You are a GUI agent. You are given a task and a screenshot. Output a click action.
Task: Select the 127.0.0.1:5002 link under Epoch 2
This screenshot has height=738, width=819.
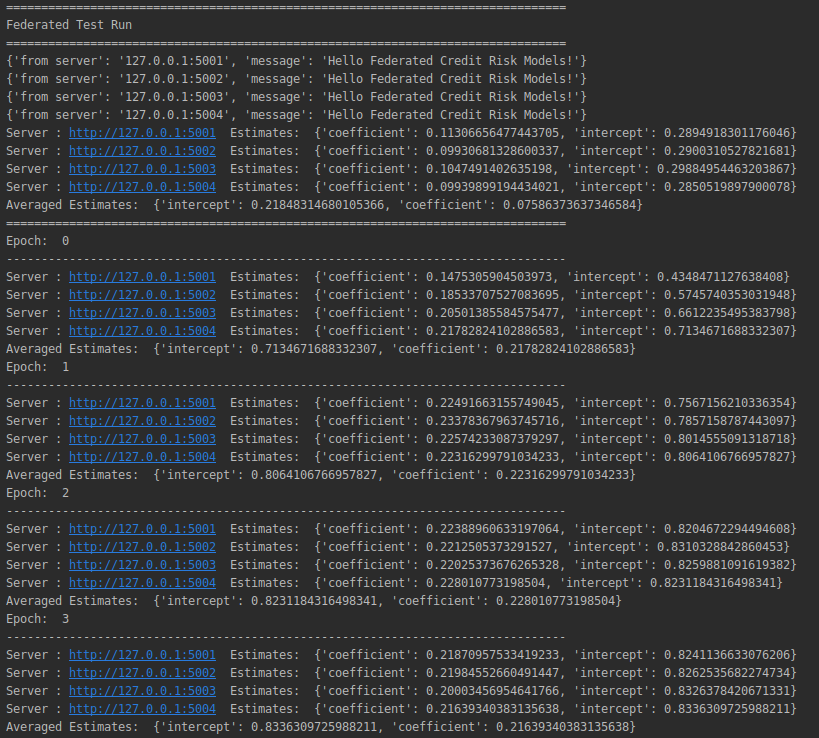[x=142, y=546]
